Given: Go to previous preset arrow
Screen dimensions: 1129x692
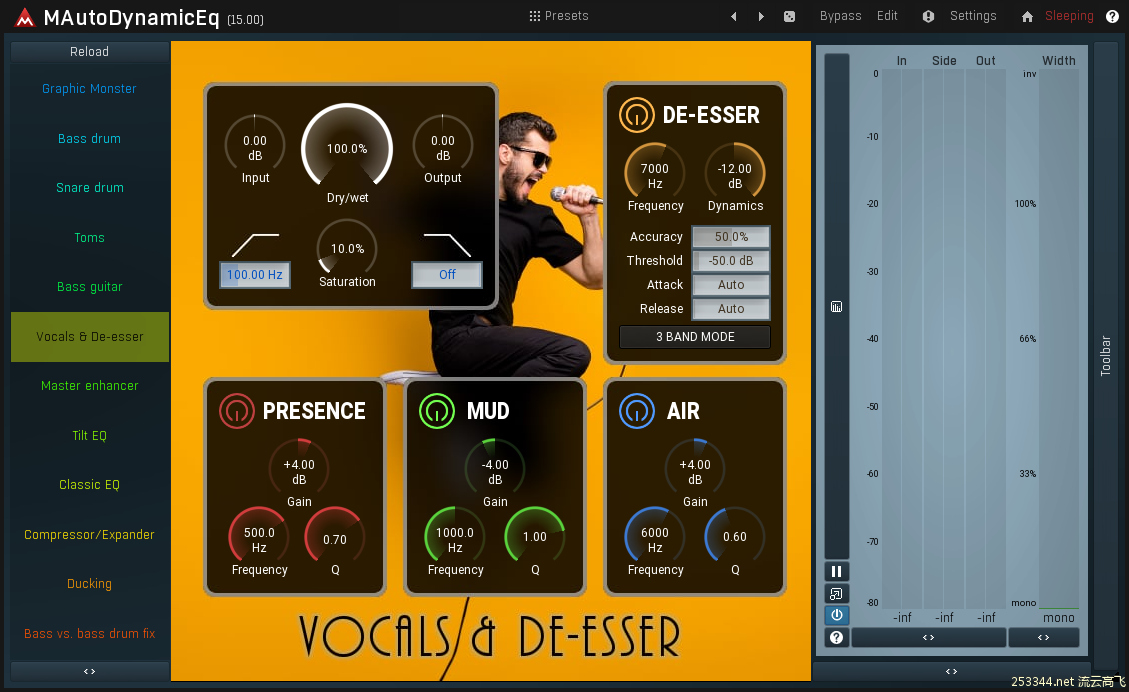Looking at the screenshot, I should coord(734,16).
